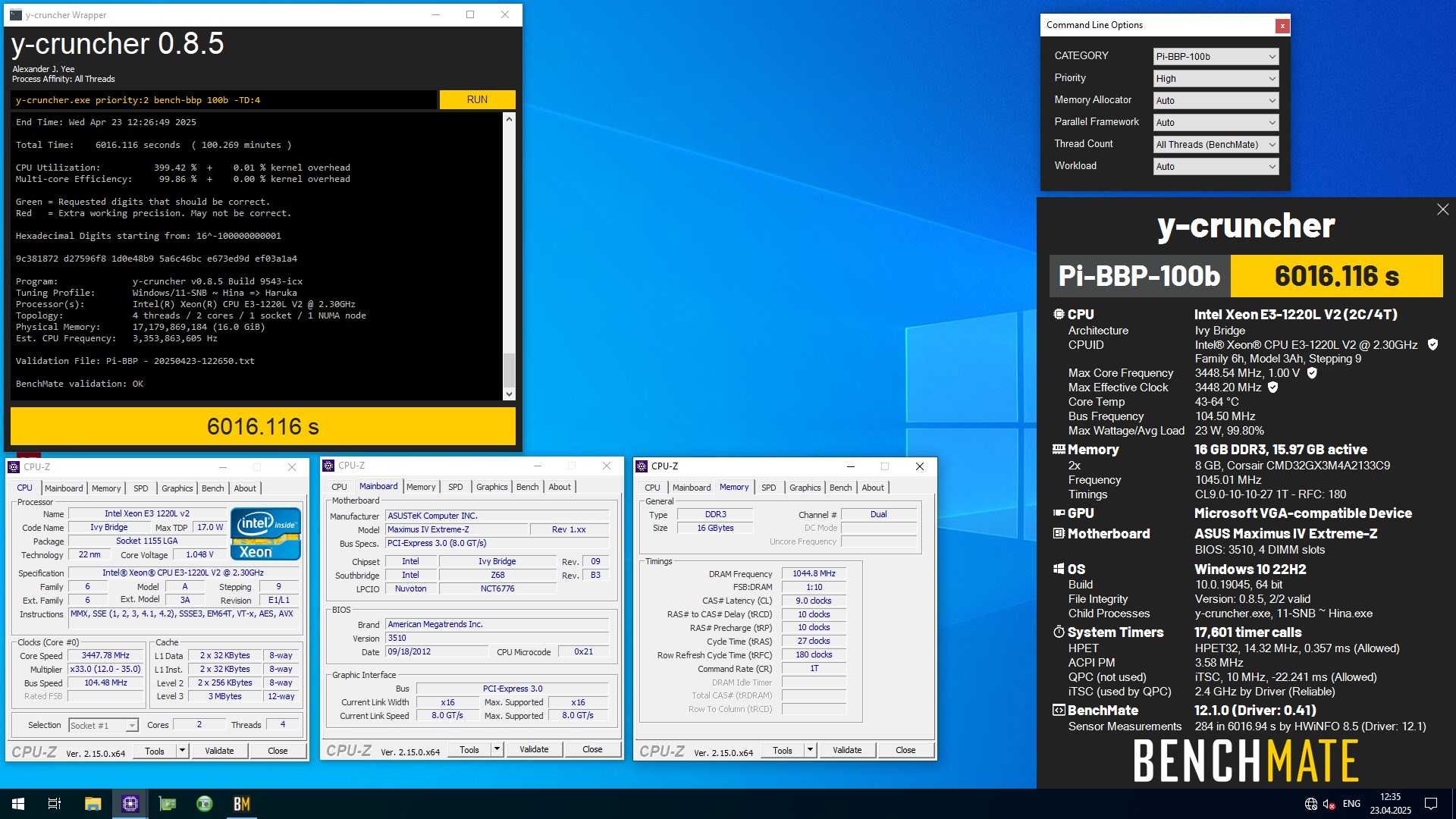Click shield icon next to Max Core Frequency
Screen dimensions: 1456x819
1312,373
